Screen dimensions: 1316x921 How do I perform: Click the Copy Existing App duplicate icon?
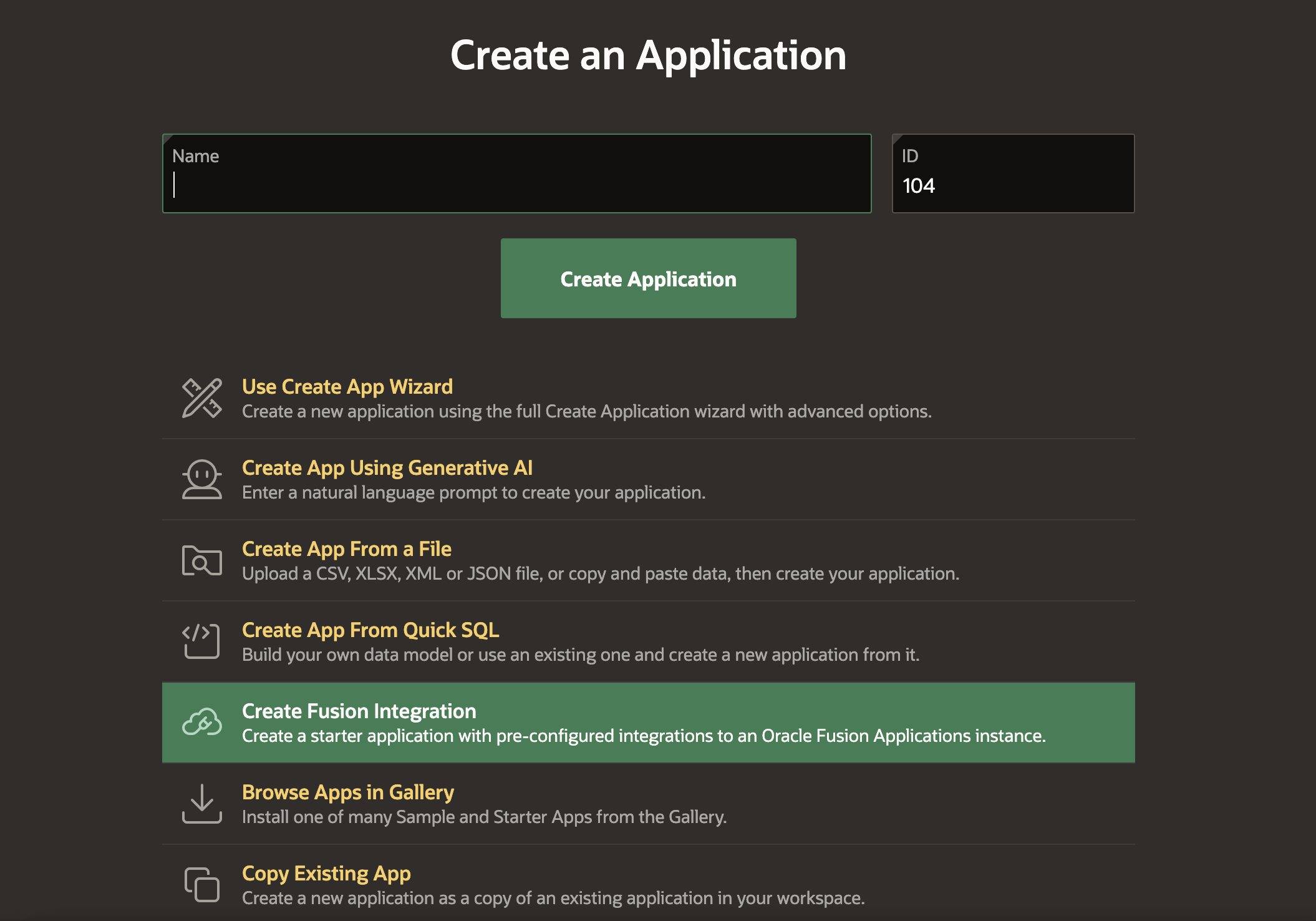pyautogui.click(x=201, y=885)
